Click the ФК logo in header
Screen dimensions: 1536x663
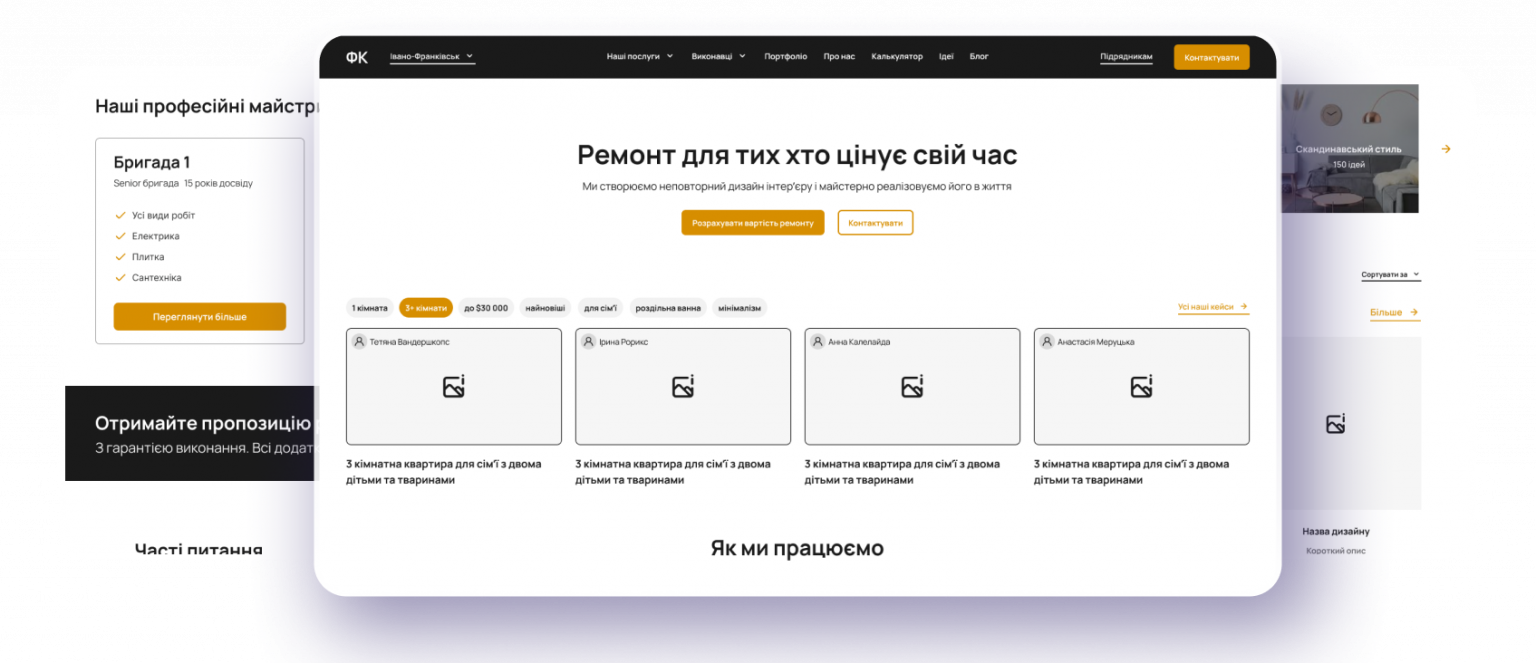tap(357, 57)
